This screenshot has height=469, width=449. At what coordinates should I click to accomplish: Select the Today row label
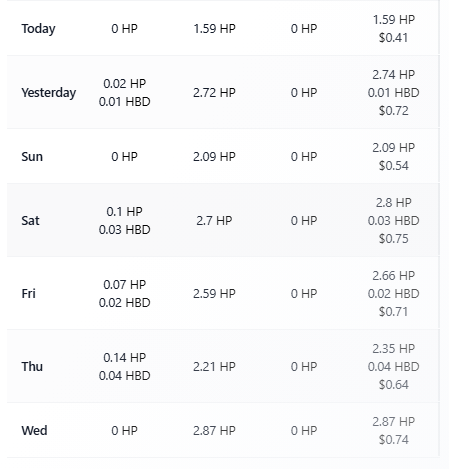click(x=38, y=29)
